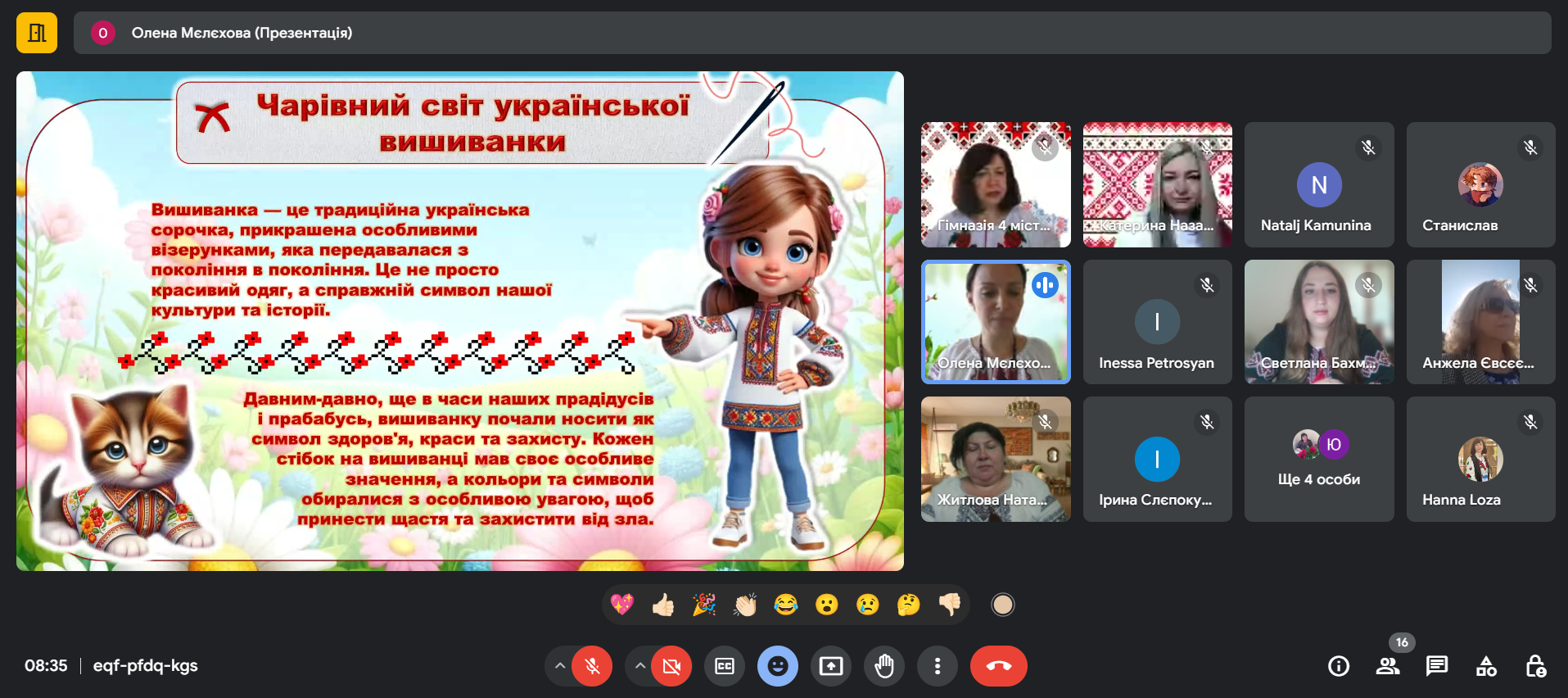Raise your hand
Image resolution: width=1568 pixels, height=698 pixels.
(x=884, y=666)
